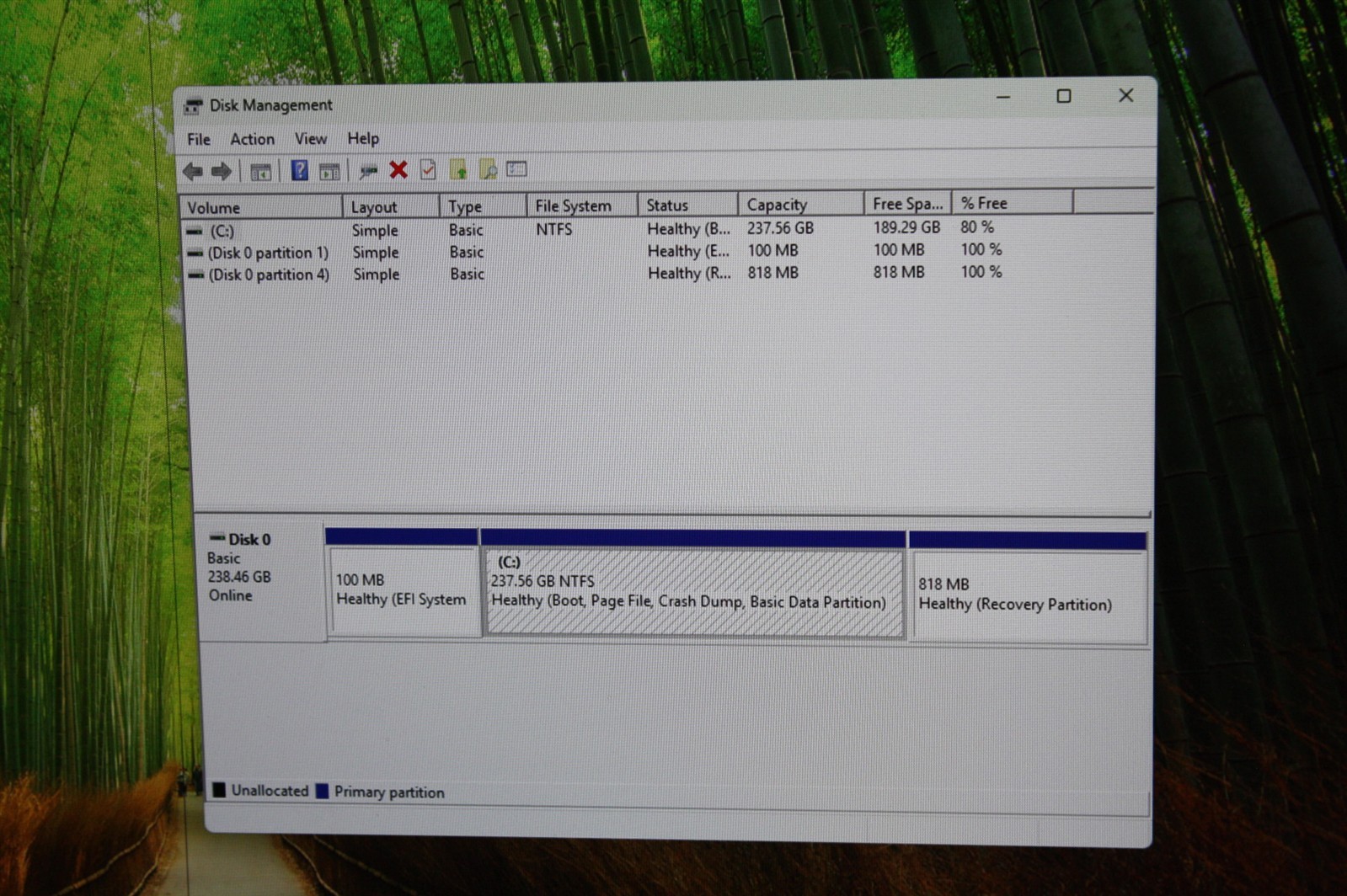
Task: Maximize the Disk Management window
Action: point(1064,96)
